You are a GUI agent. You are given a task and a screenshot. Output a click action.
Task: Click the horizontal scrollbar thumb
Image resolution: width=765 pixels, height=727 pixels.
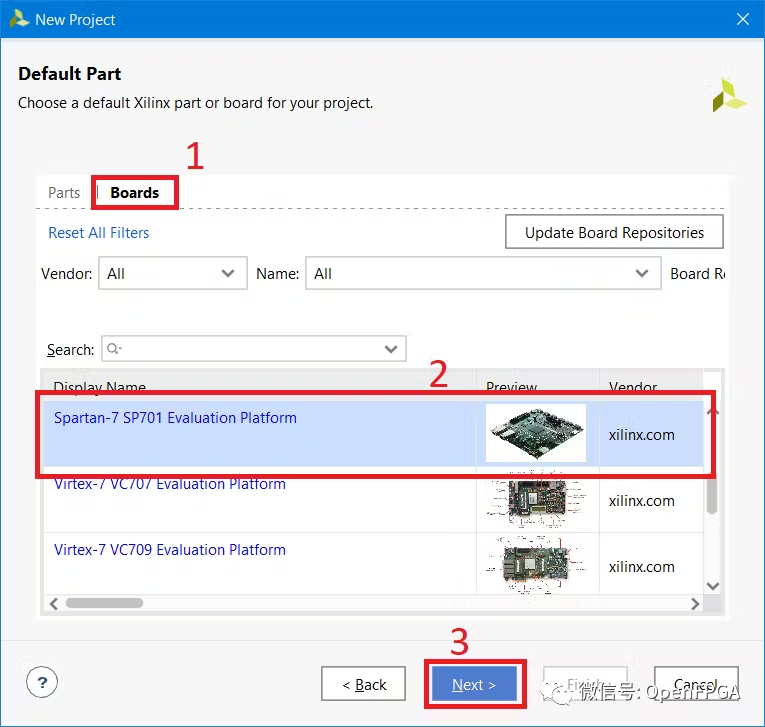pyautogui.click(x=104, y=603)
